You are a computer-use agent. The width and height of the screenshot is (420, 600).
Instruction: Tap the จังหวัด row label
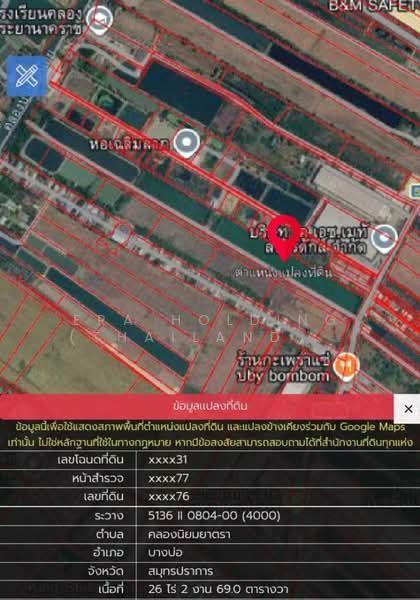(x=106, y=571)
